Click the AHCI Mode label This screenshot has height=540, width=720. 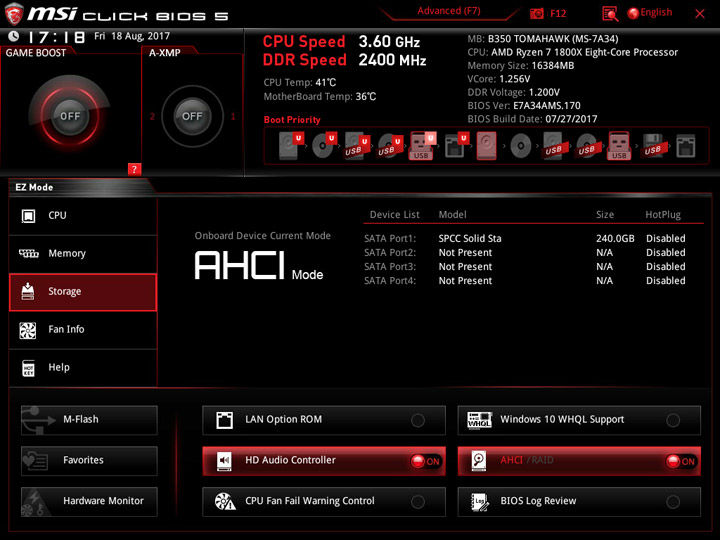click(259, 266)
